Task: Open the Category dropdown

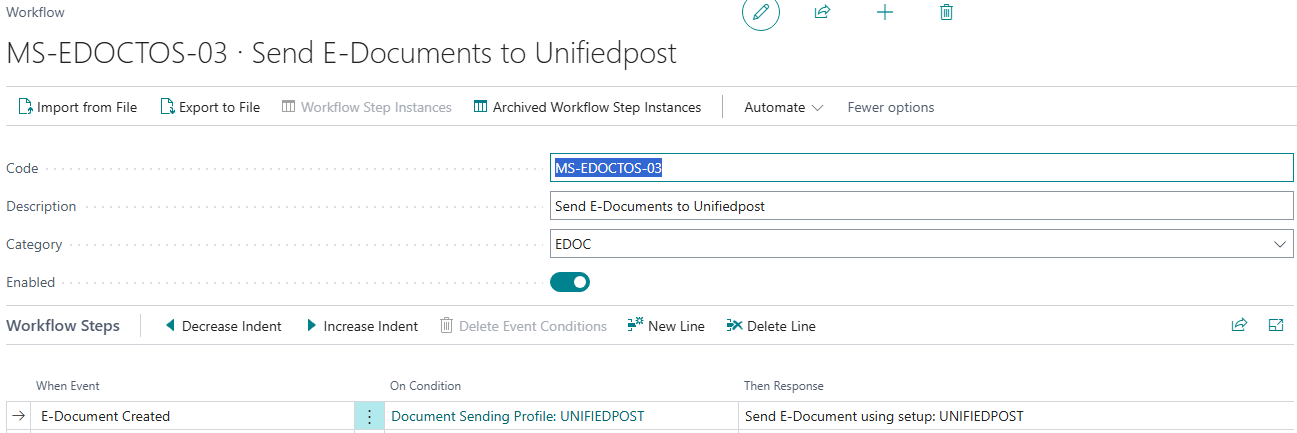Action: (x=1279, y=244)
